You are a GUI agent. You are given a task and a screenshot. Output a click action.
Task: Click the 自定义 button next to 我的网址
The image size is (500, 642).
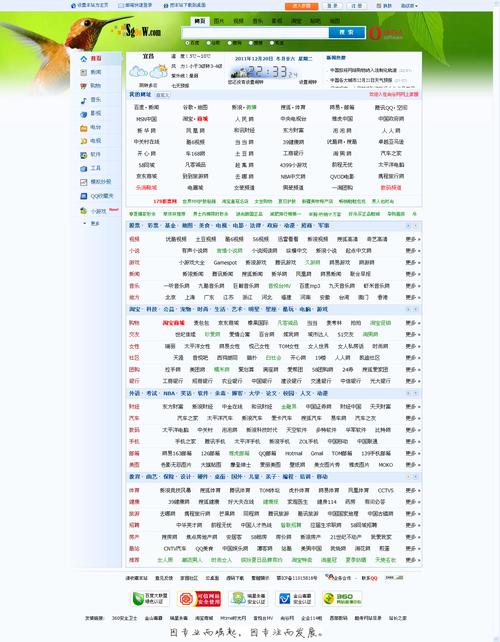[x=162, y=95]
